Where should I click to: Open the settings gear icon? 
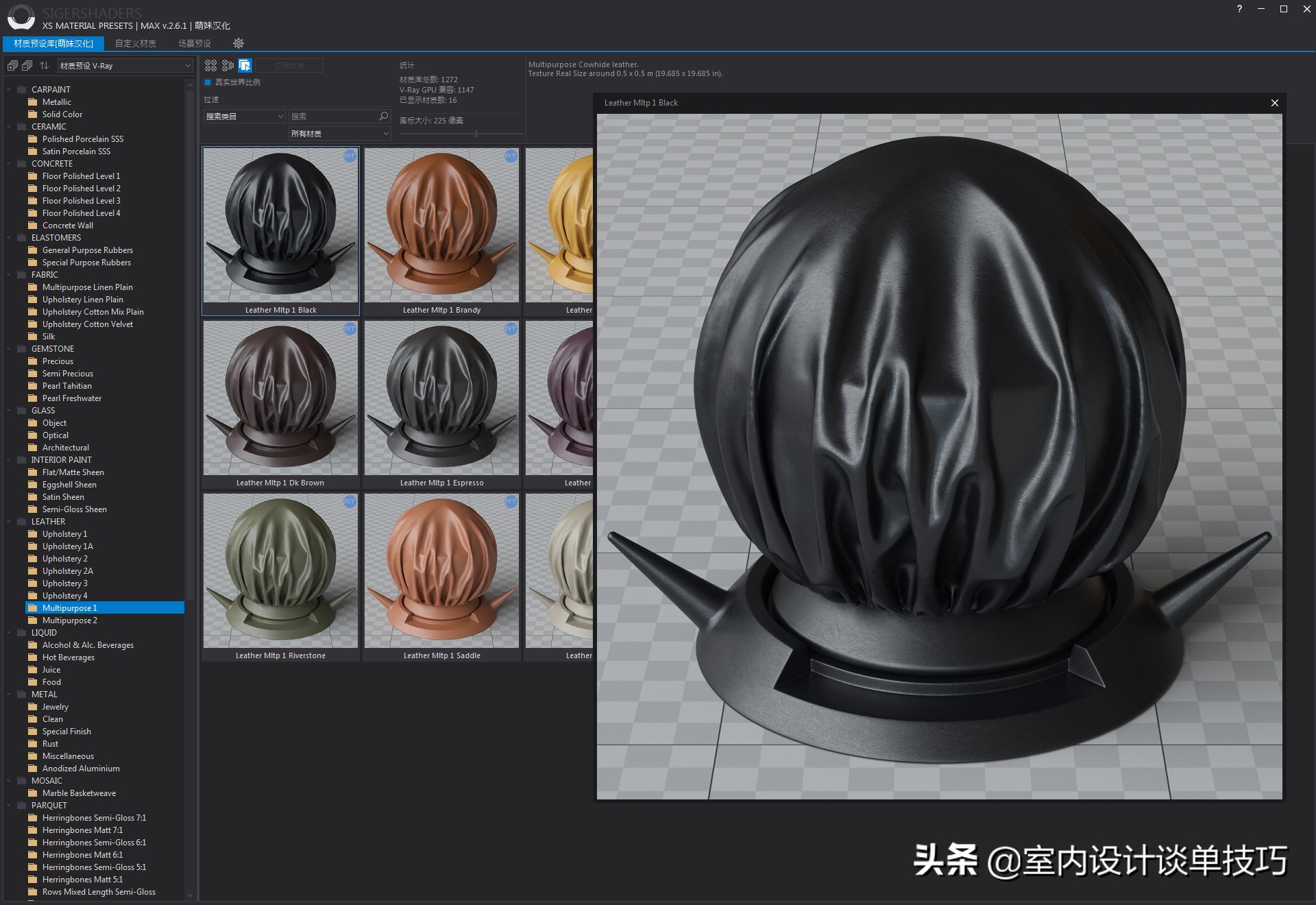(239, 43)
